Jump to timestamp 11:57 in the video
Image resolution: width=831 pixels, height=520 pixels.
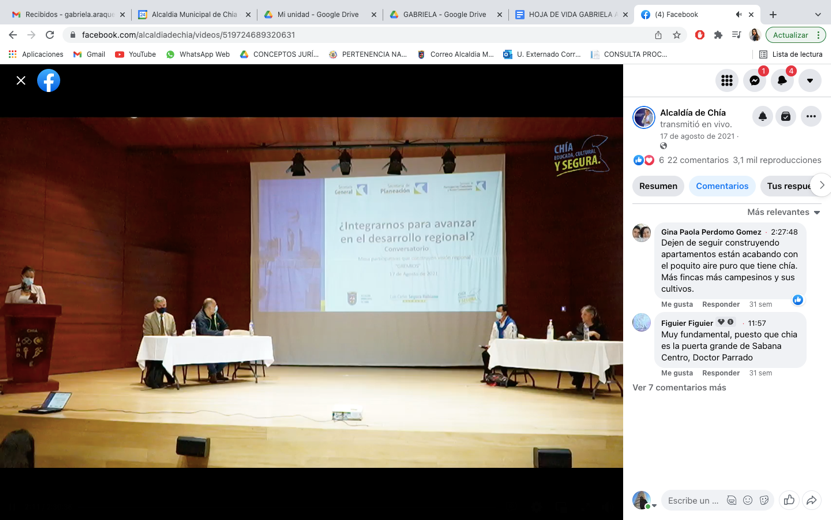757,323
